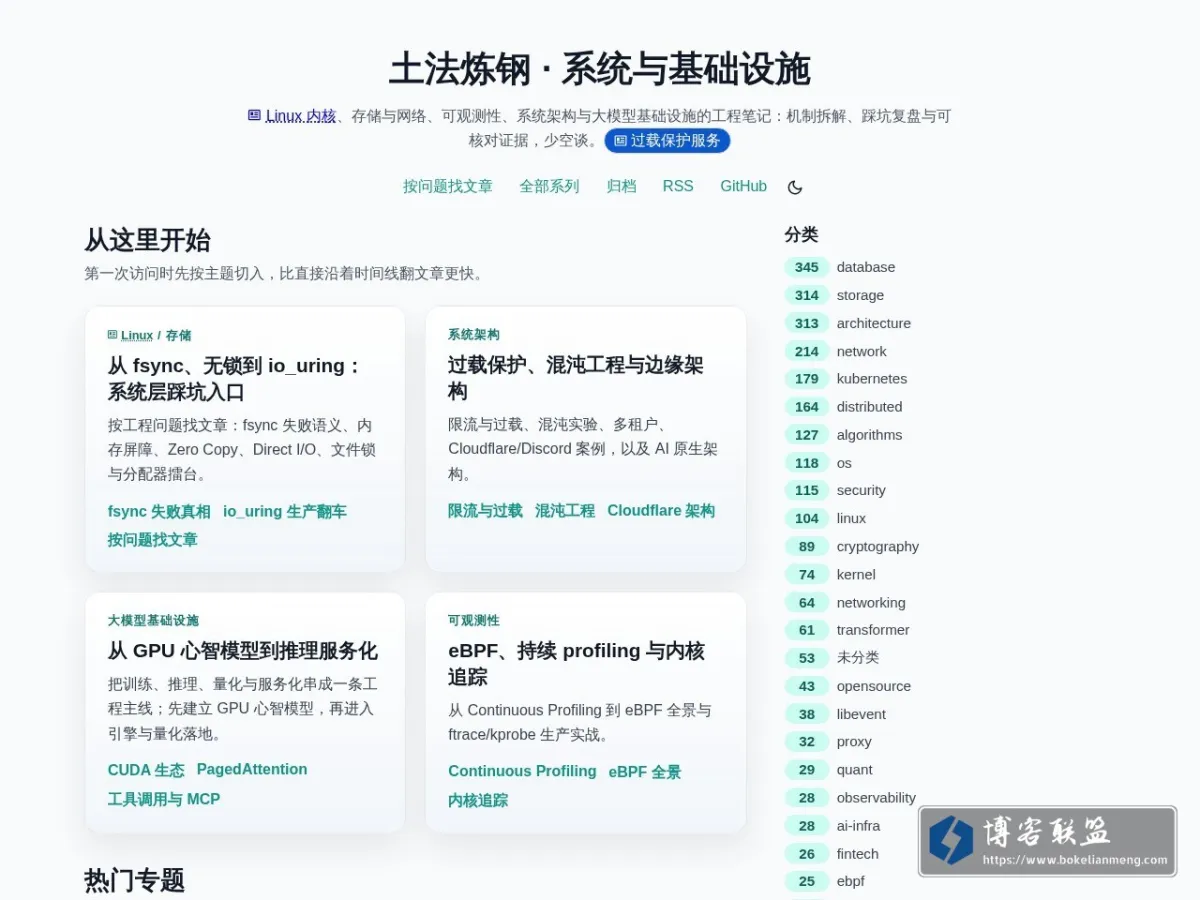This screenshot has height=900, width=1200.
Task: Select the storage category
Action: point(860,295)
